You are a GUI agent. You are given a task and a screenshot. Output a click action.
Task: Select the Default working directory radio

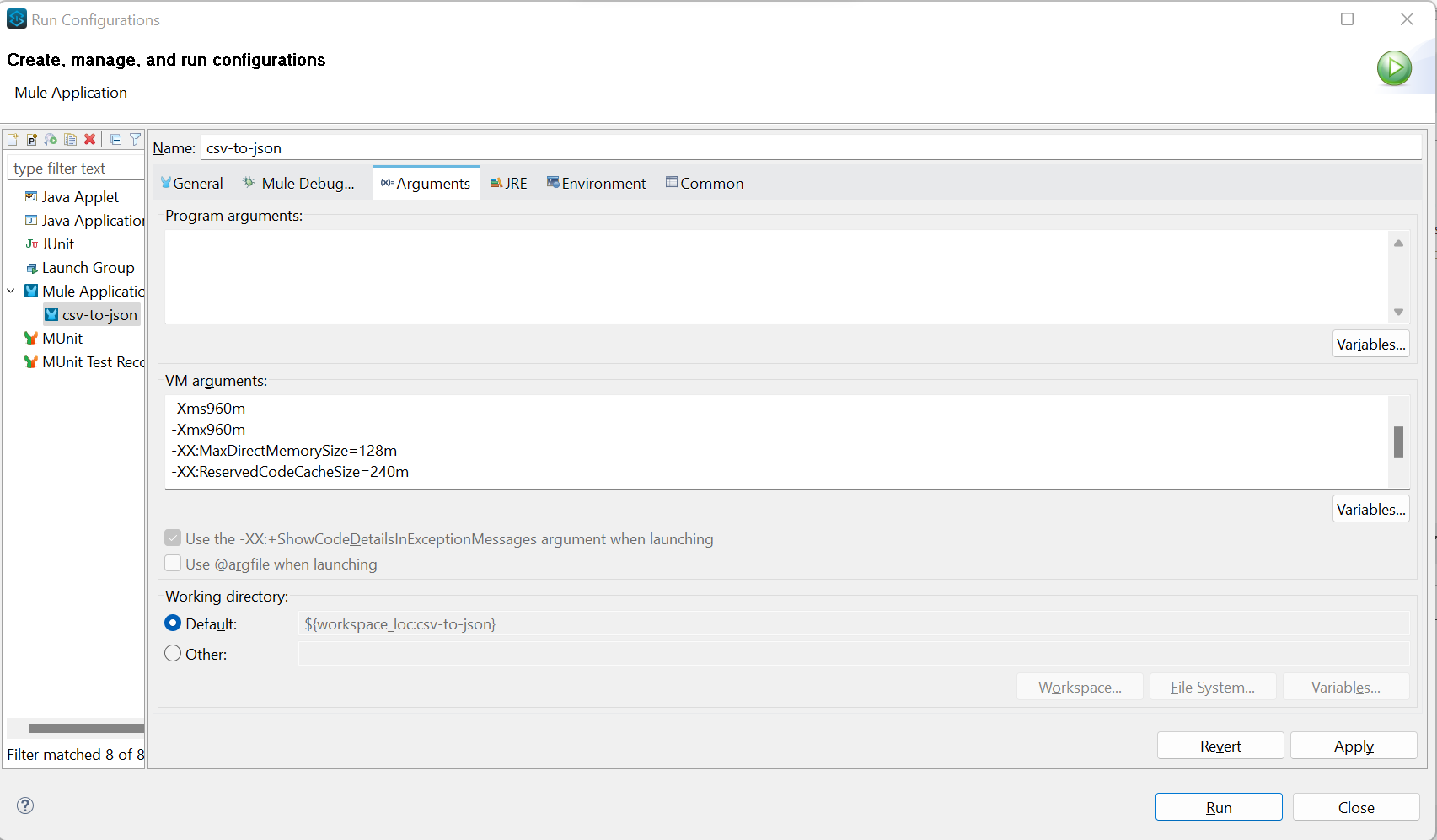(173, 623)
